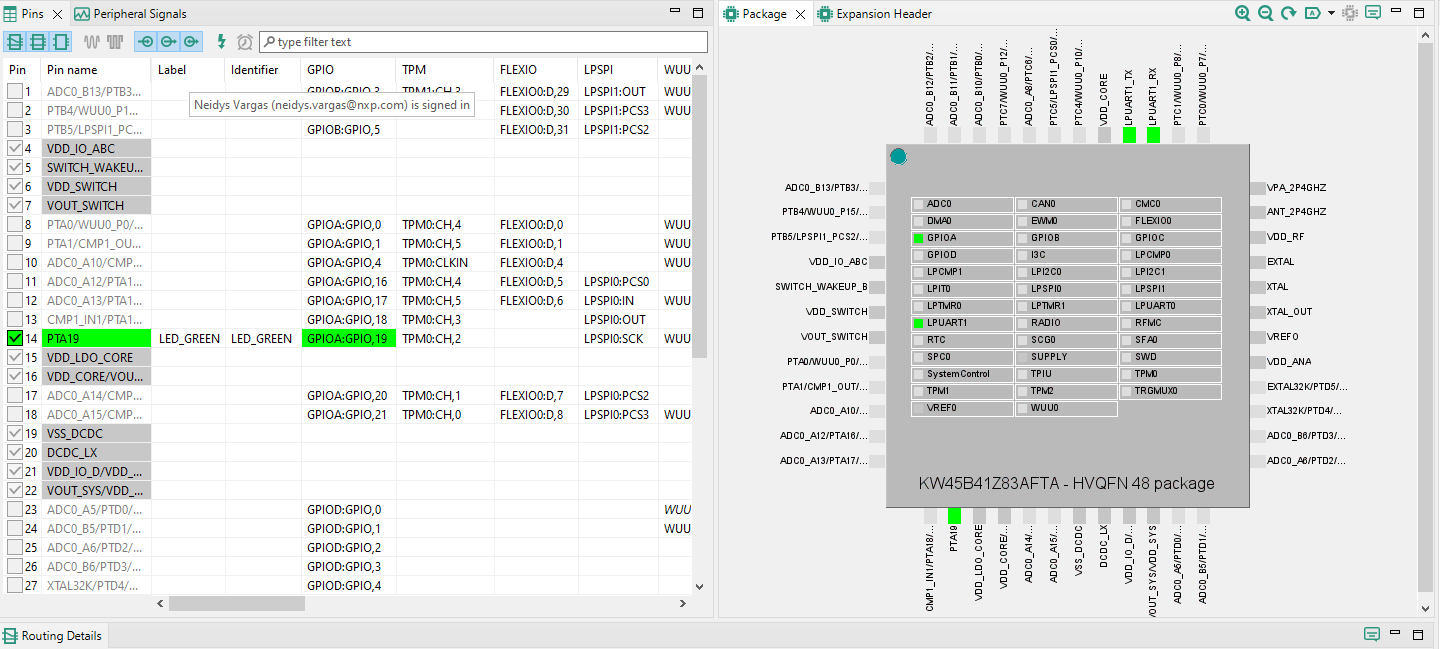Toggle the checkbox for pin 23
Image resolution: width=1440 pixels, height=649 pixels.
(15, 510)
